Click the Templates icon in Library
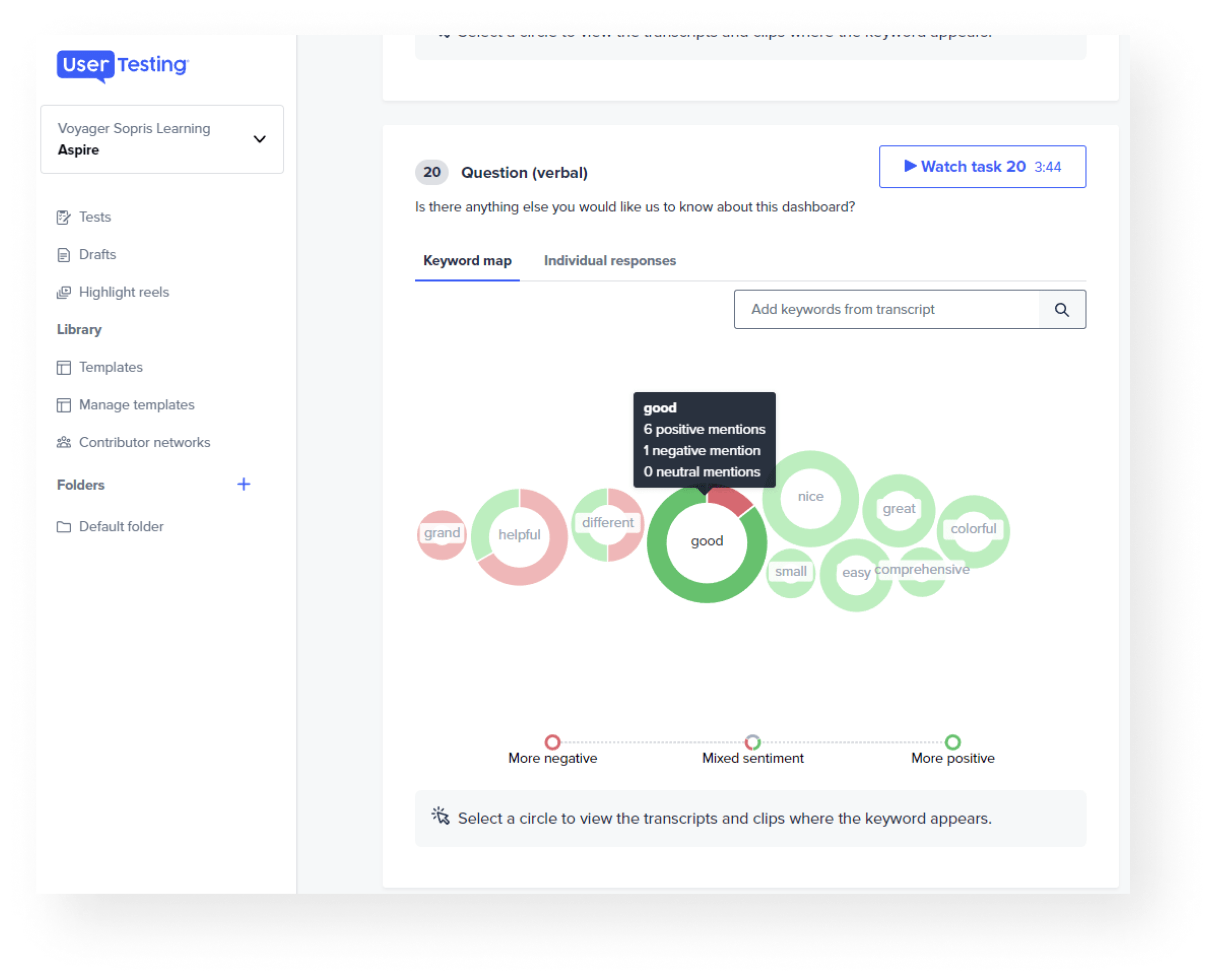The height and width of the screenshot is (980, 1215). 64,367
